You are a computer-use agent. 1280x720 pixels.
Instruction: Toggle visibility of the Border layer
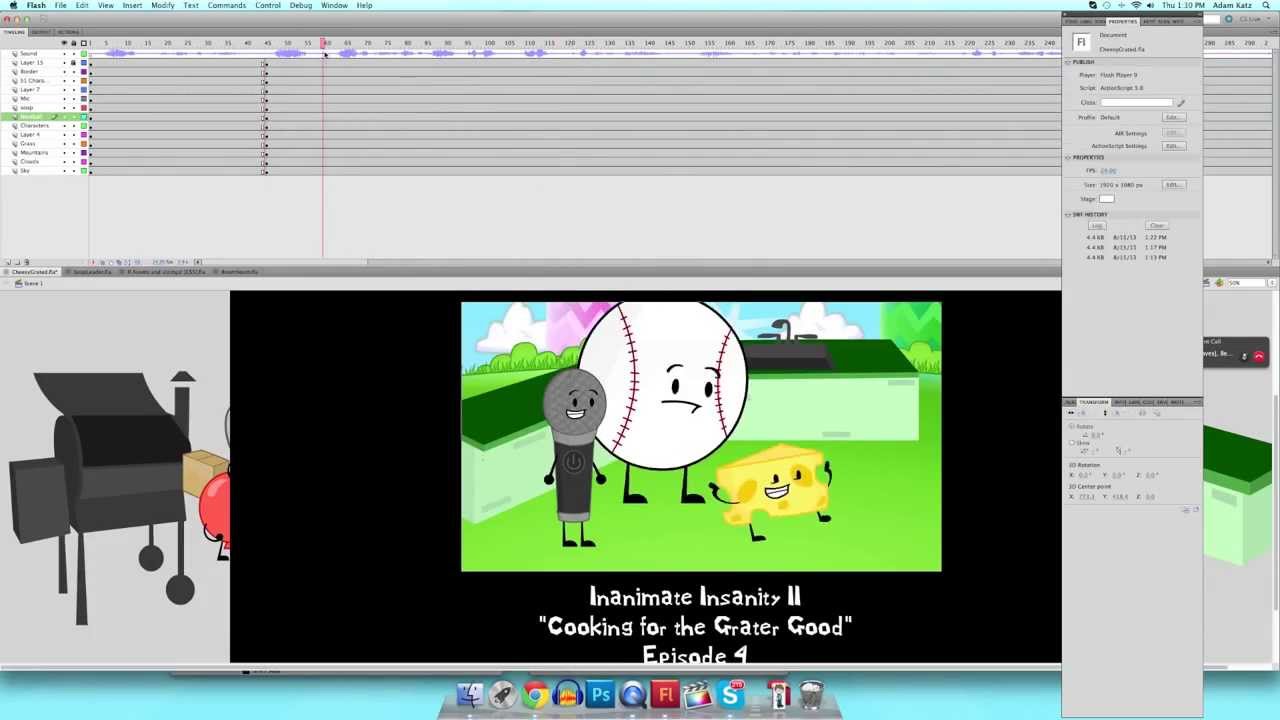65,72
